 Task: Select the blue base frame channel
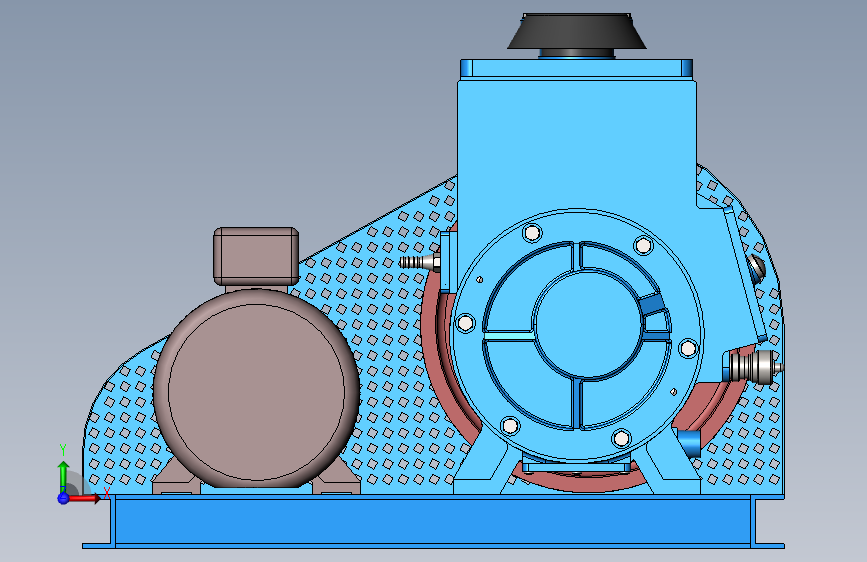point(433,521)
